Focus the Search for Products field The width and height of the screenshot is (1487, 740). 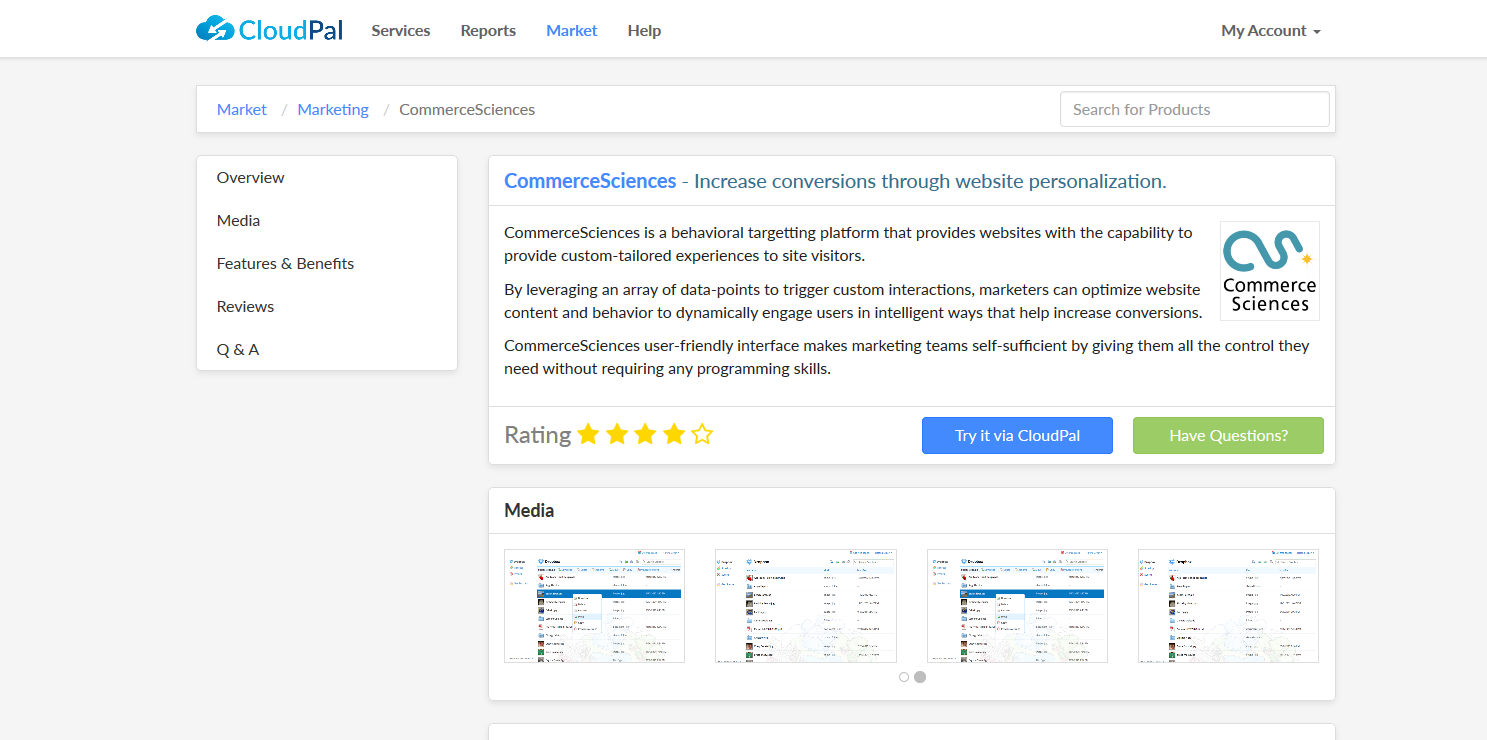pyautogui.click(x=1195, y=109)
